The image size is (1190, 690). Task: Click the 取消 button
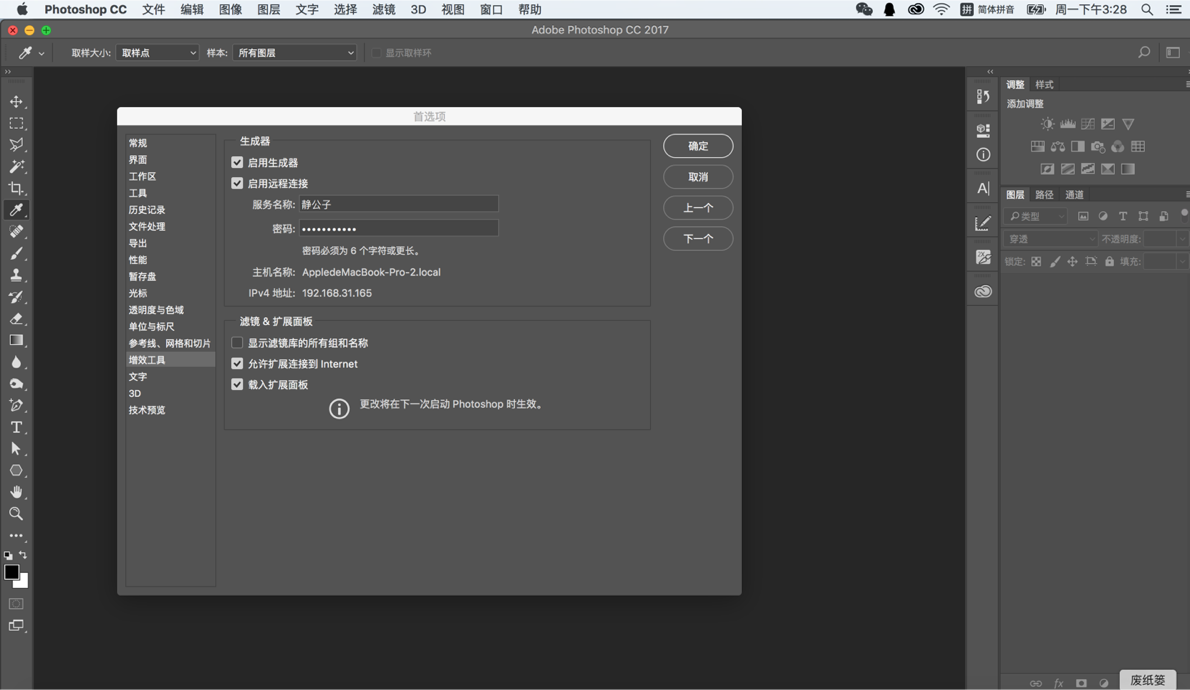[x=698, y=177]
